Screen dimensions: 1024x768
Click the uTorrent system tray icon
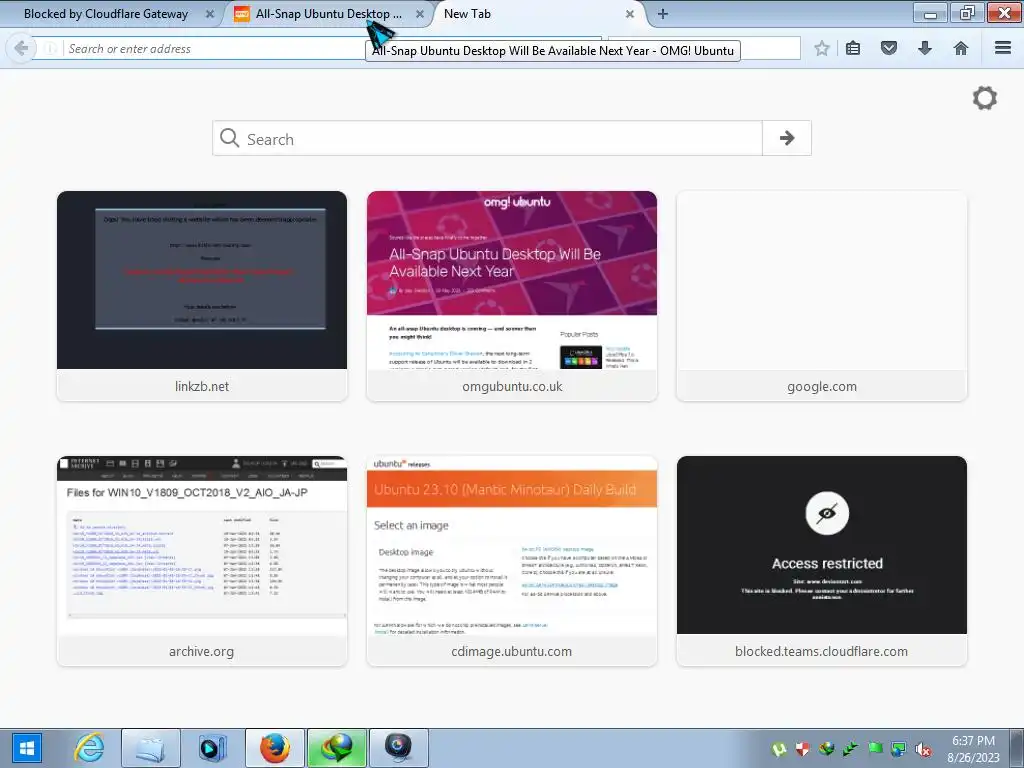[778, 749]
